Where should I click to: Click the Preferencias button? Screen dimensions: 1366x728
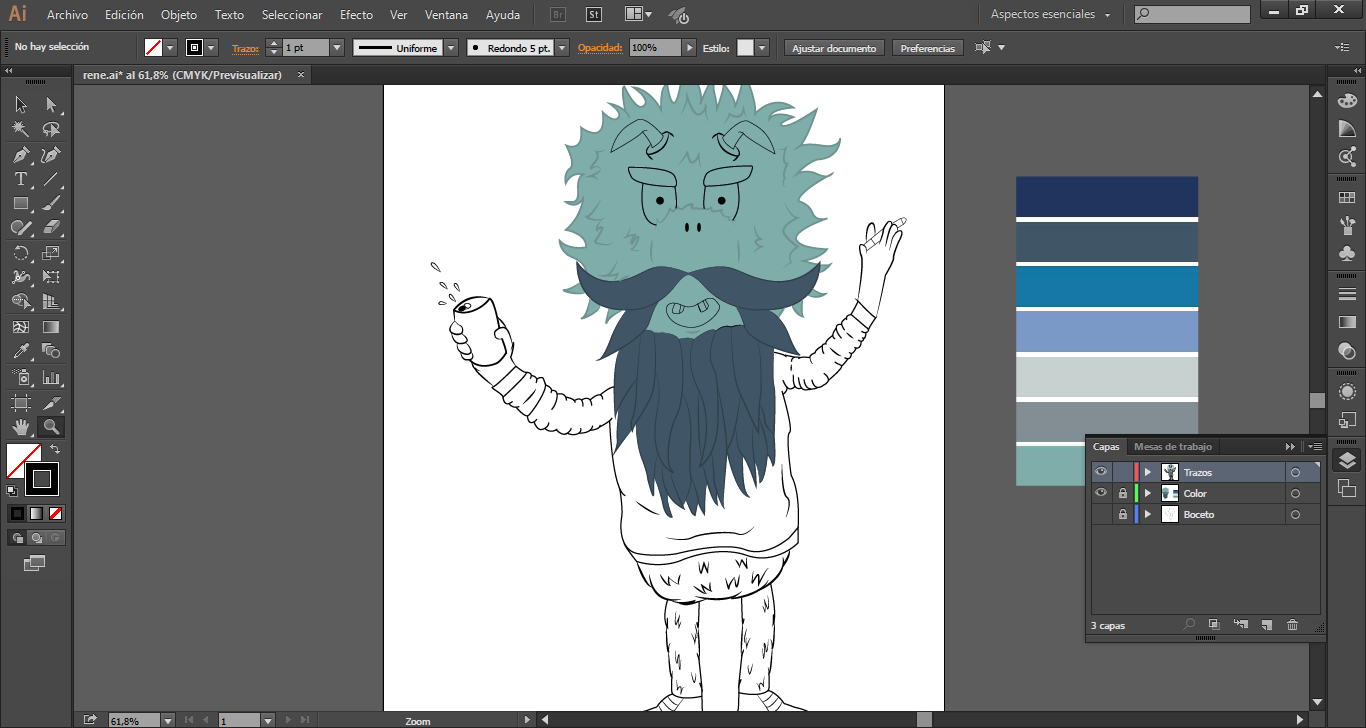pos(927,48)
